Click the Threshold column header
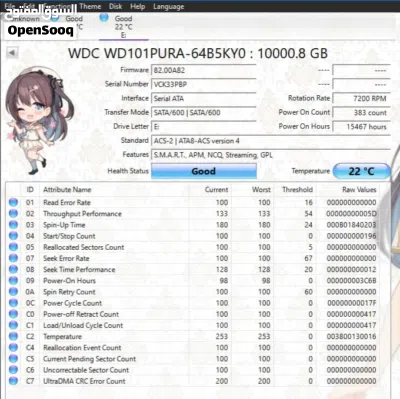The image size is (400, 399). pyautogui.click(x=297, y=190)
